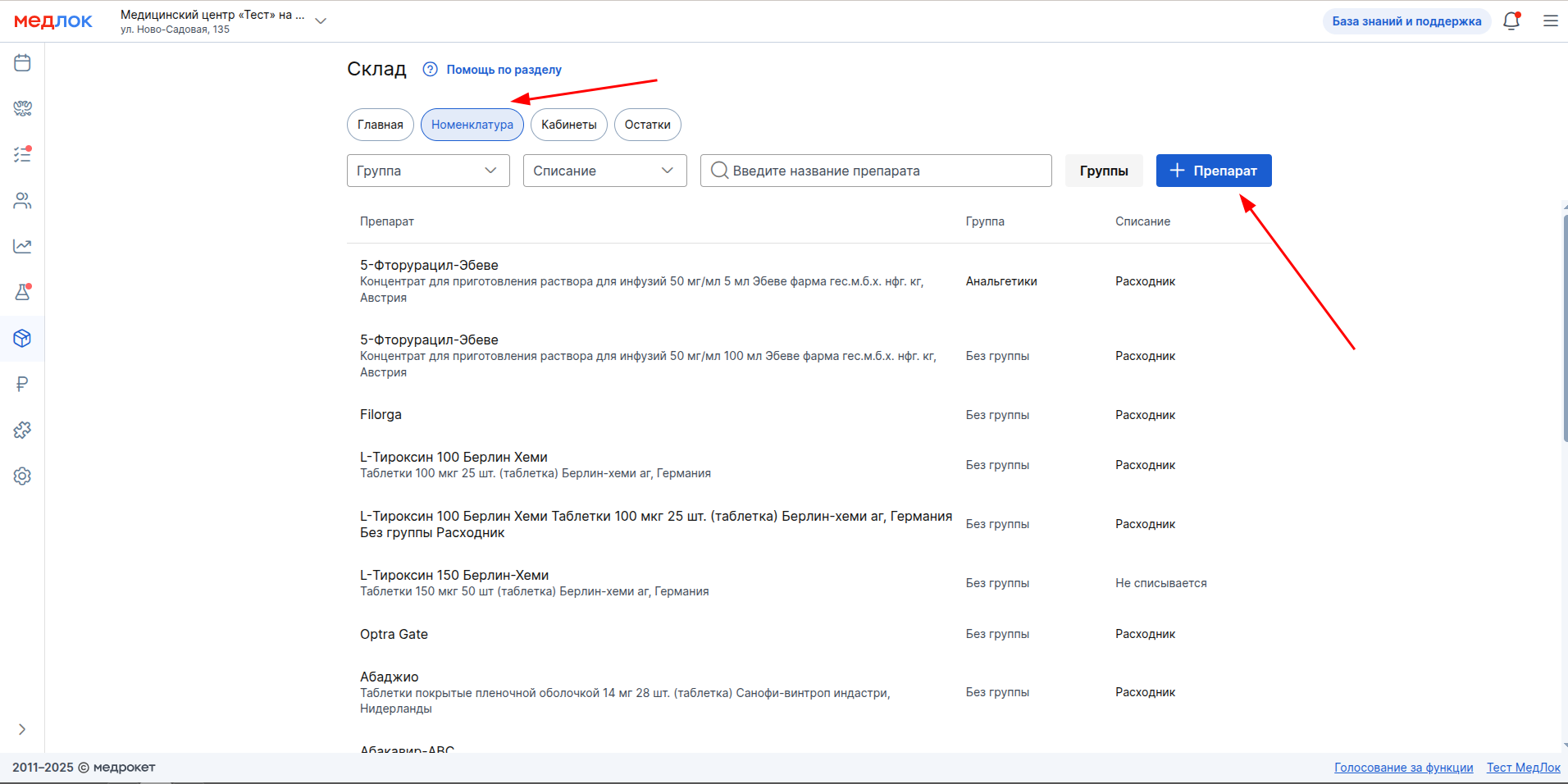
Task: Open L-Тироксин 100 Берлин Хеми tablets row
Action: (809, 465)
